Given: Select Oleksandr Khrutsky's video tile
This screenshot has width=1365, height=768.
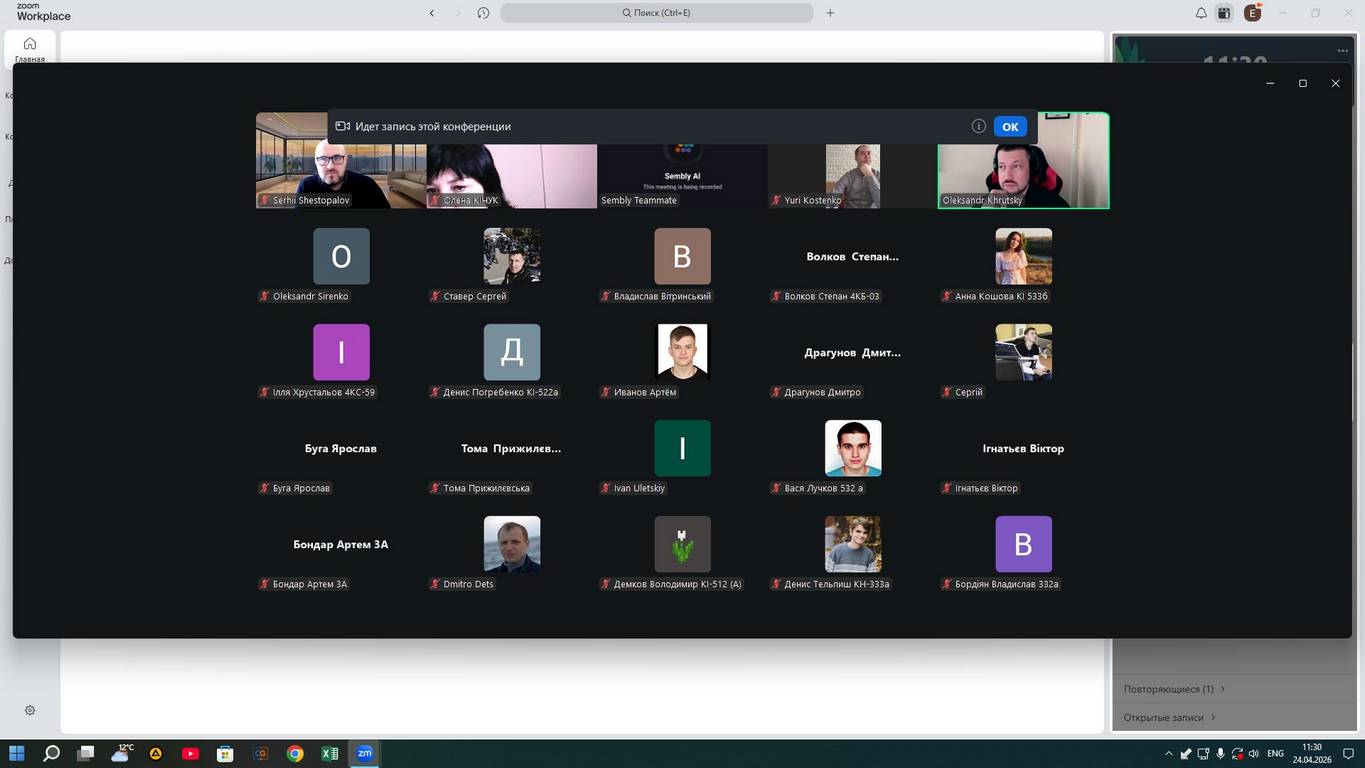Looking at the screenshot, I should click(1023, 160).
